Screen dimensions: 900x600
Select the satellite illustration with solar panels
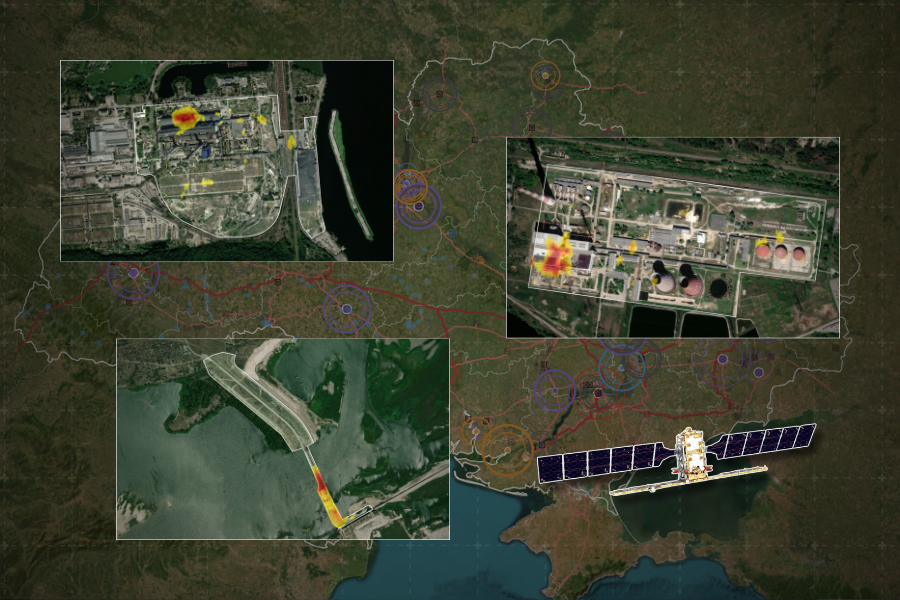pos(676,460)
